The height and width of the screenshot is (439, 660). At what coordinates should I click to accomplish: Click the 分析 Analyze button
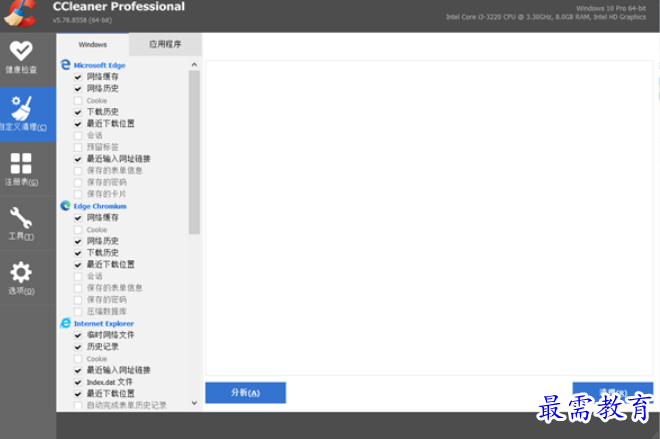pos(245,393)
